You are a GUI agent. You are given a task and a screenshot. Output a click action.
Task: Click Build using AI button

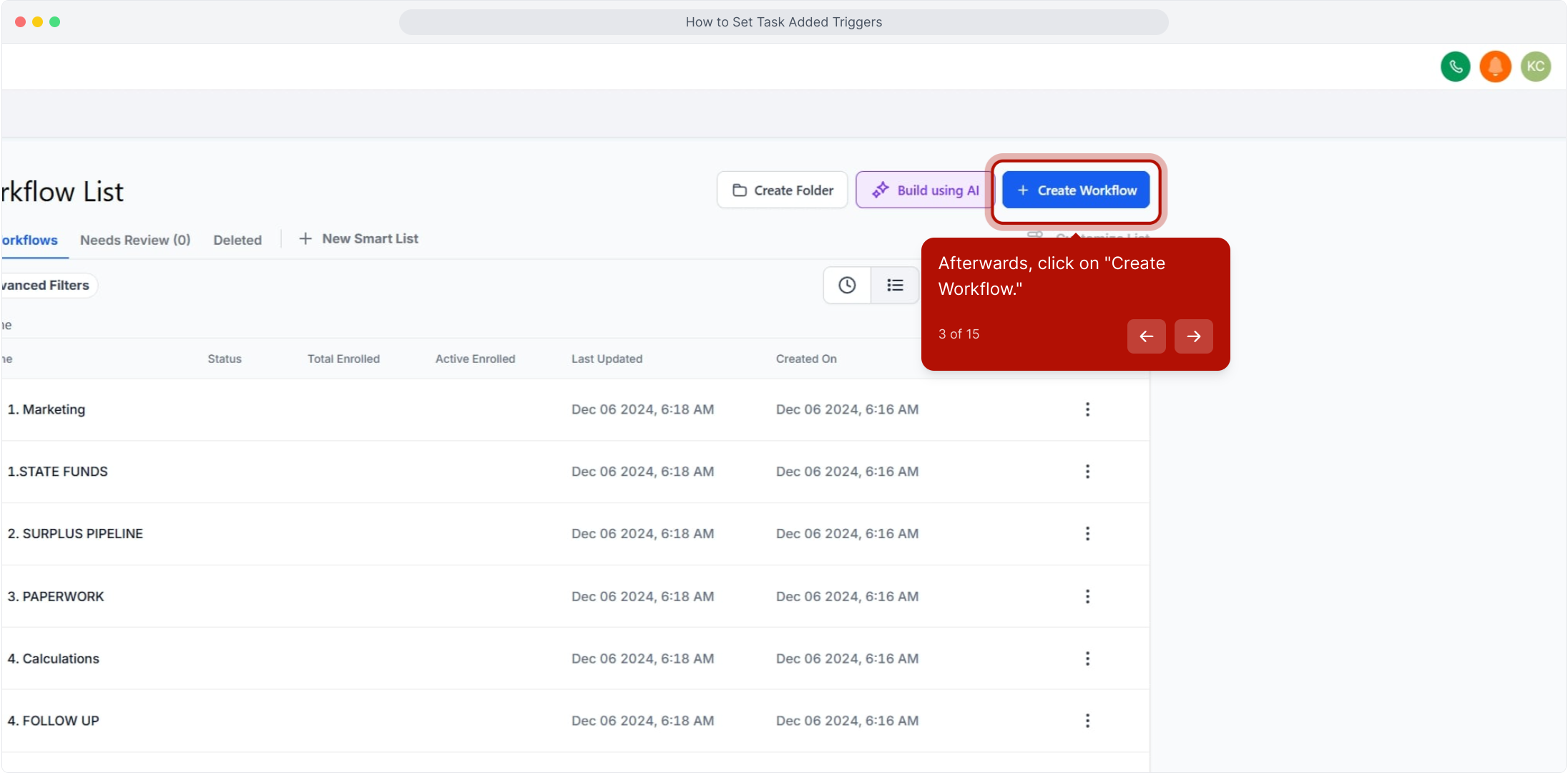[x=925, y=190]
